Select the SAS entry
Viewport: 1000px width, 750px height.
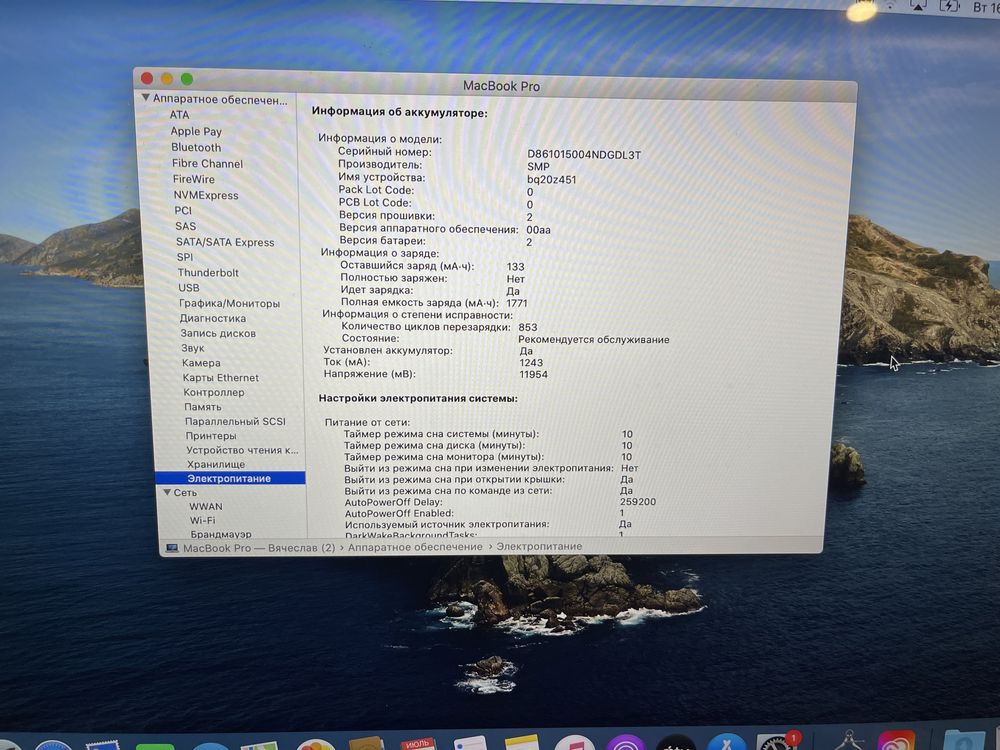tap(186, 226)
